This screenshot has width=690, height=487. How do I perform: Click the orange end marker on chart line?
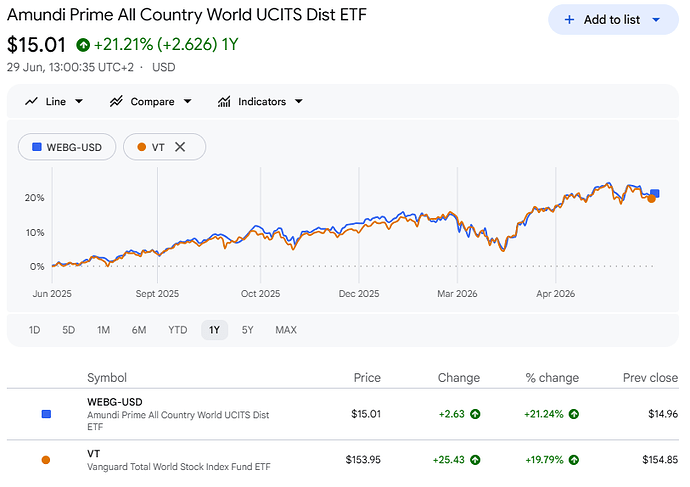click(x=651, y=199)
